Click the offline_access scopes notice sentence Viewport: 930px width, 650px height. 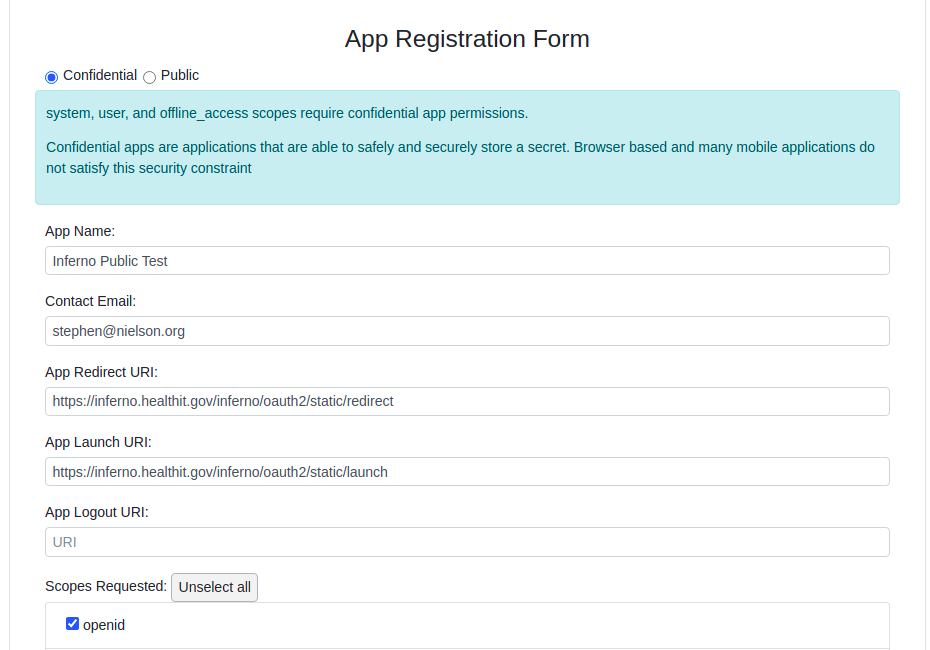pyautogui.click(x=287, y=113)
